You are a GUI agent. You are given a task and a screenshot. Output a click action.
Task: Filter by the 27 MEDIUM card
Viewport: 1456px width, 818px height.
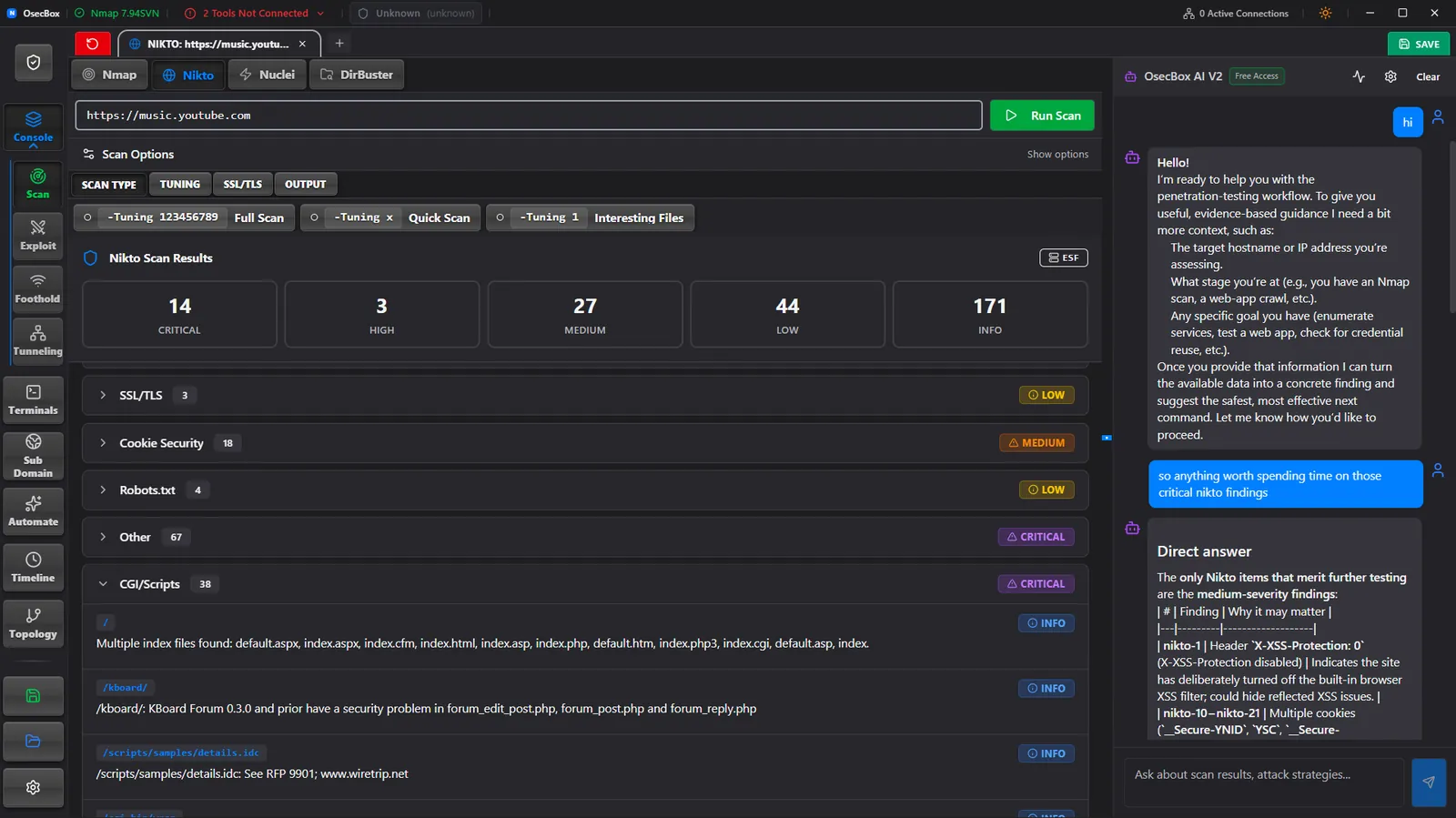585,314
